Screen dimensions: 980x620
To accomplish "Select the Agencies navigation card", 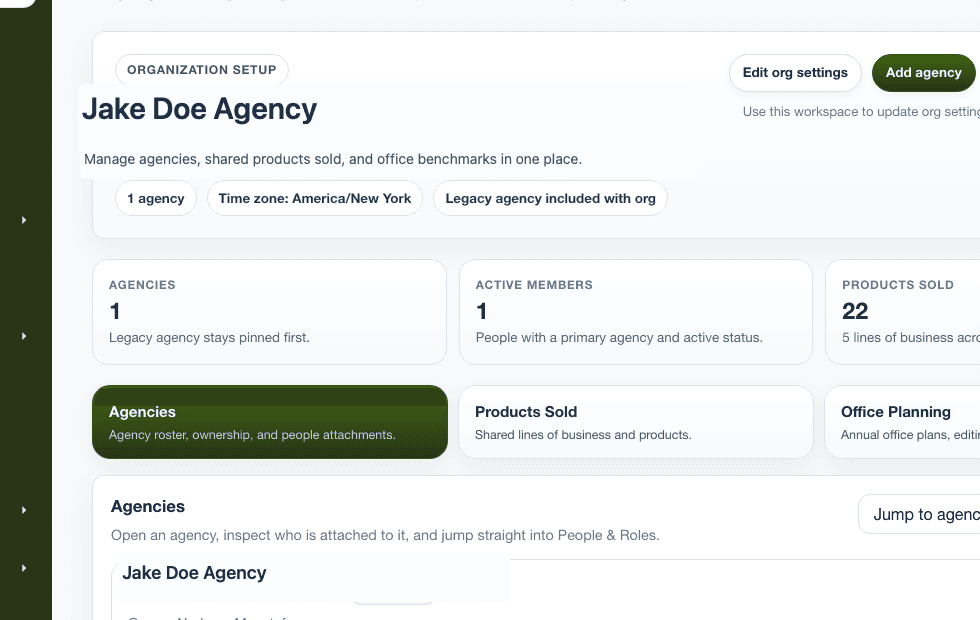I will 269,421.
